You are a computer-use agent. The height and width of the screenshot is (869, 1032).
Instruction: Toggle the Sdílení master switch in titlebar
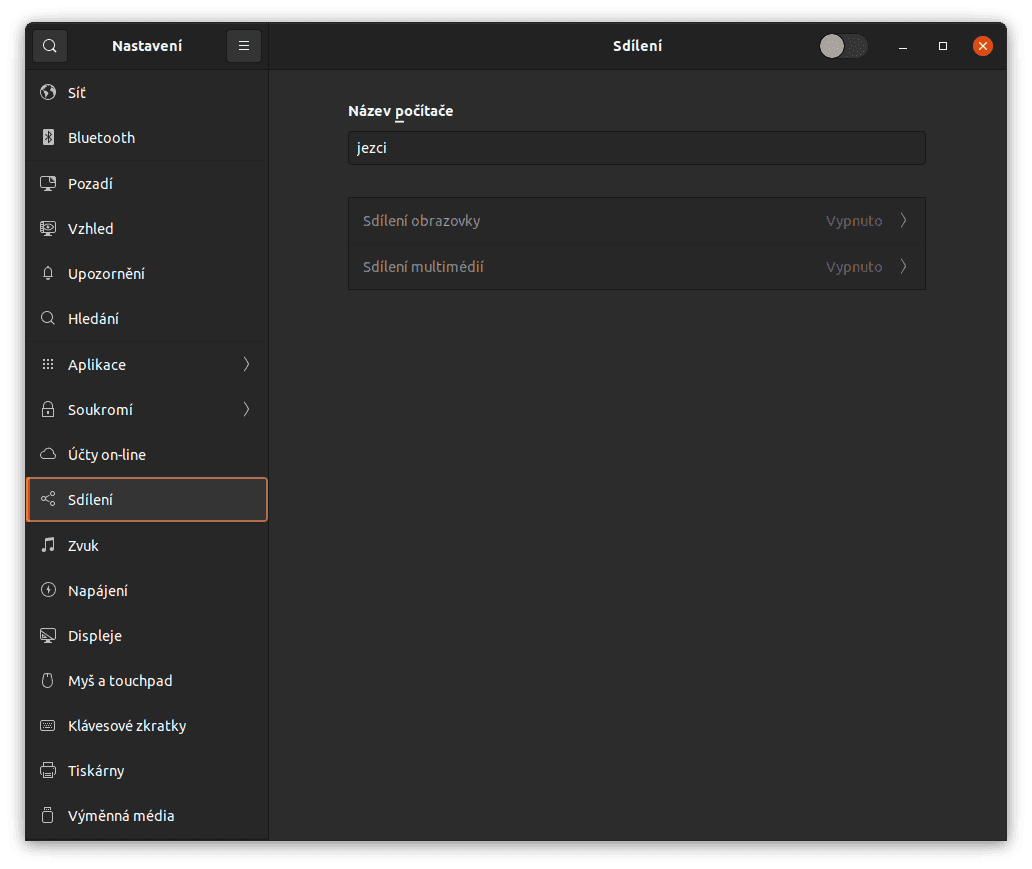point(842,46)
